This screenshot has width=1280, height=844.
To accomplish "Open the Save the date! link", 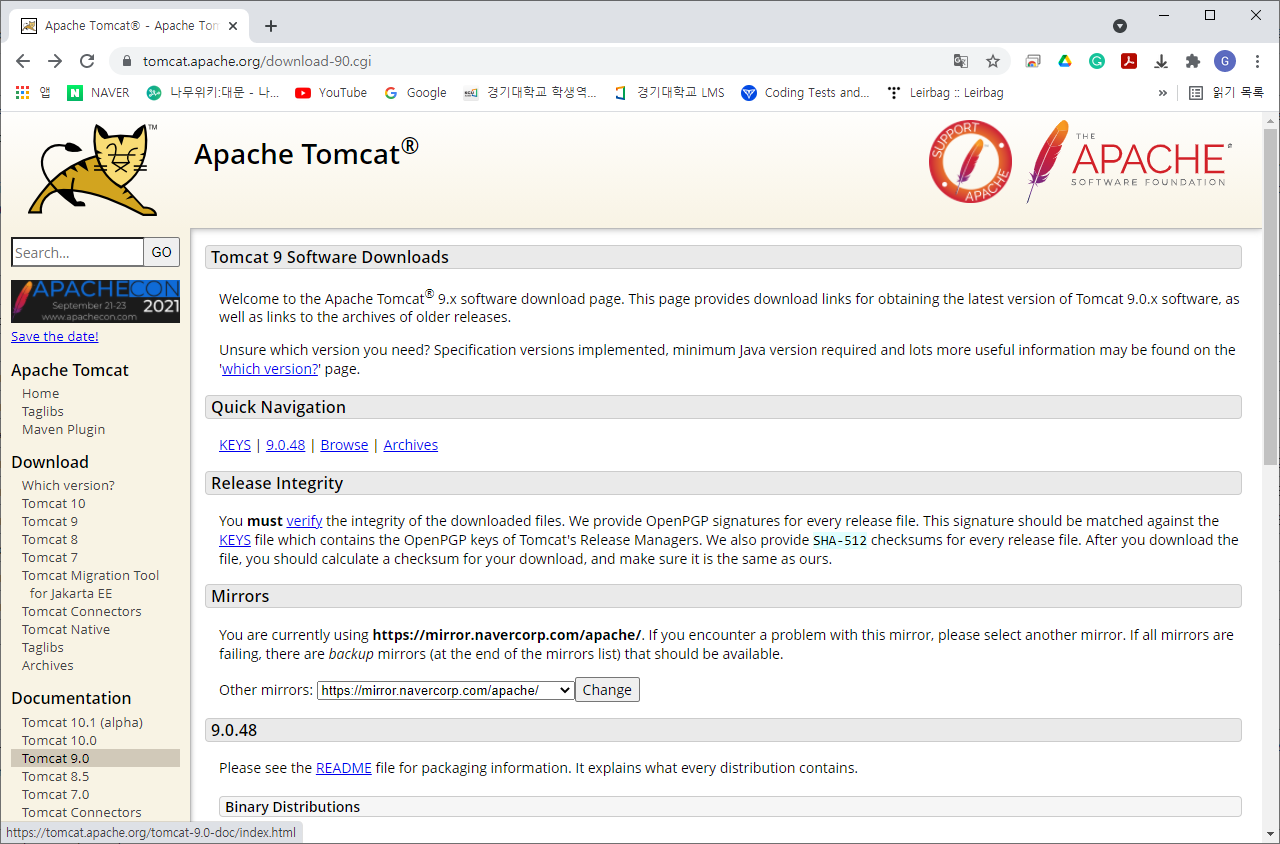I will coord(55,336).
